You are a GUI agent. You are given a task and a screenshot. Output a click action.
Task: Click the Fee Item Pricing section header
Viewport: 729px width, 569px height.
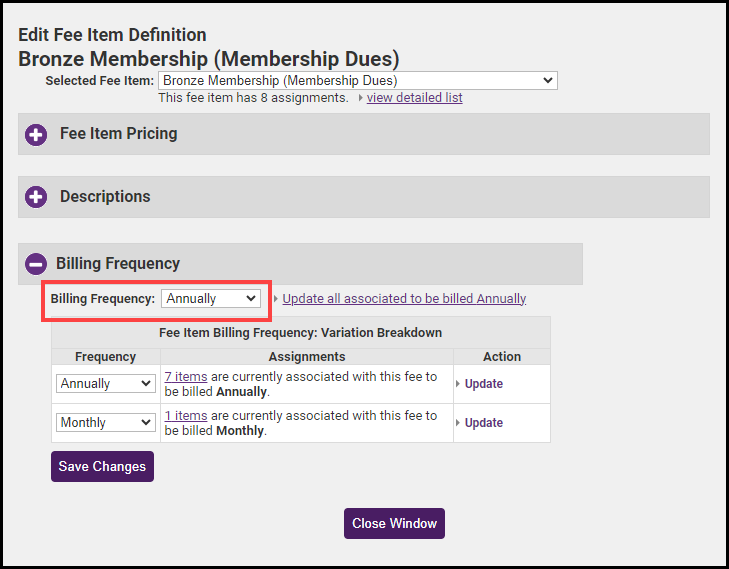(118, 134)
